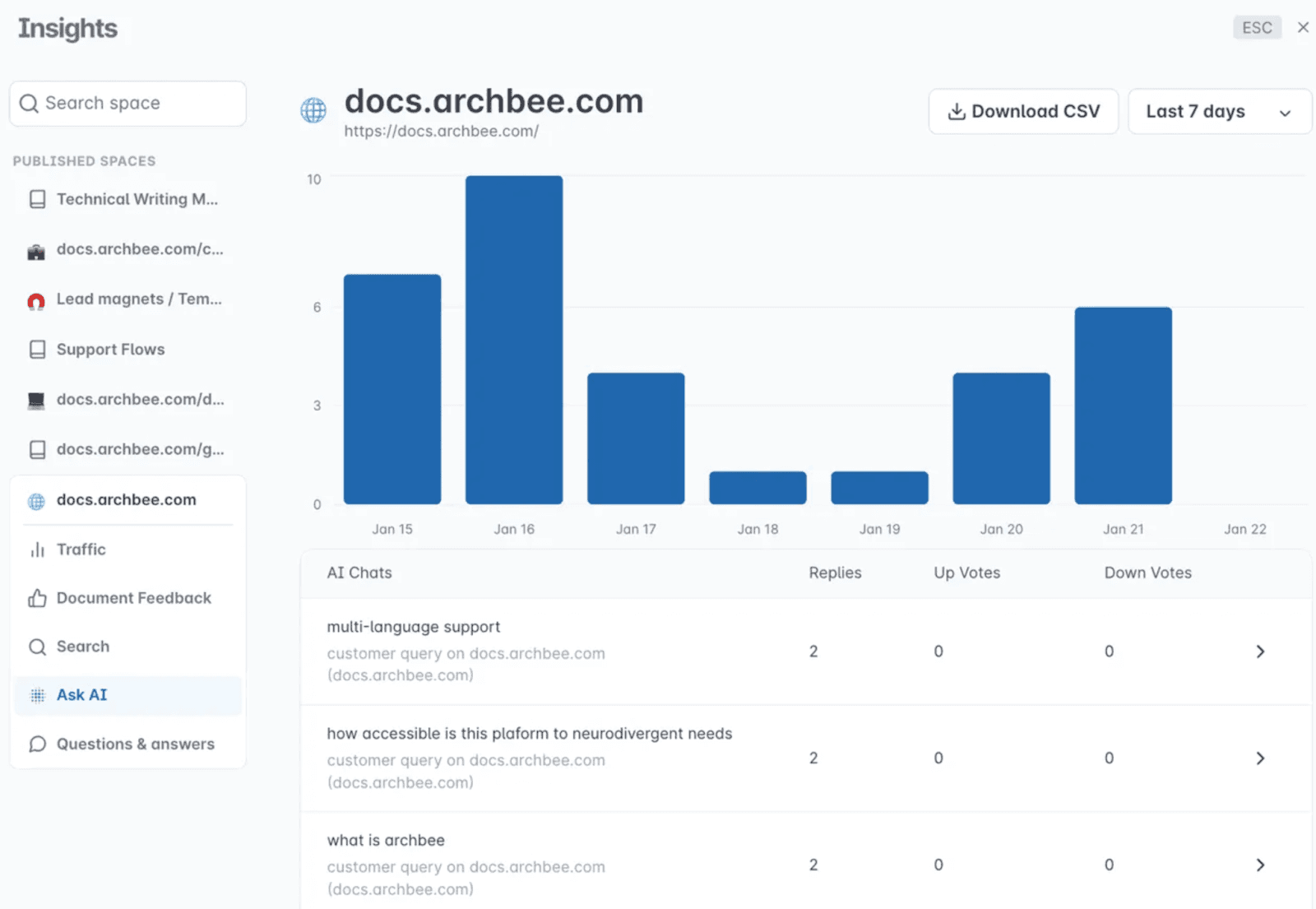The image size is (1316, 909).
Task: Expand the 'what is archbee' chat chevron
Action: click(1260, 865)
